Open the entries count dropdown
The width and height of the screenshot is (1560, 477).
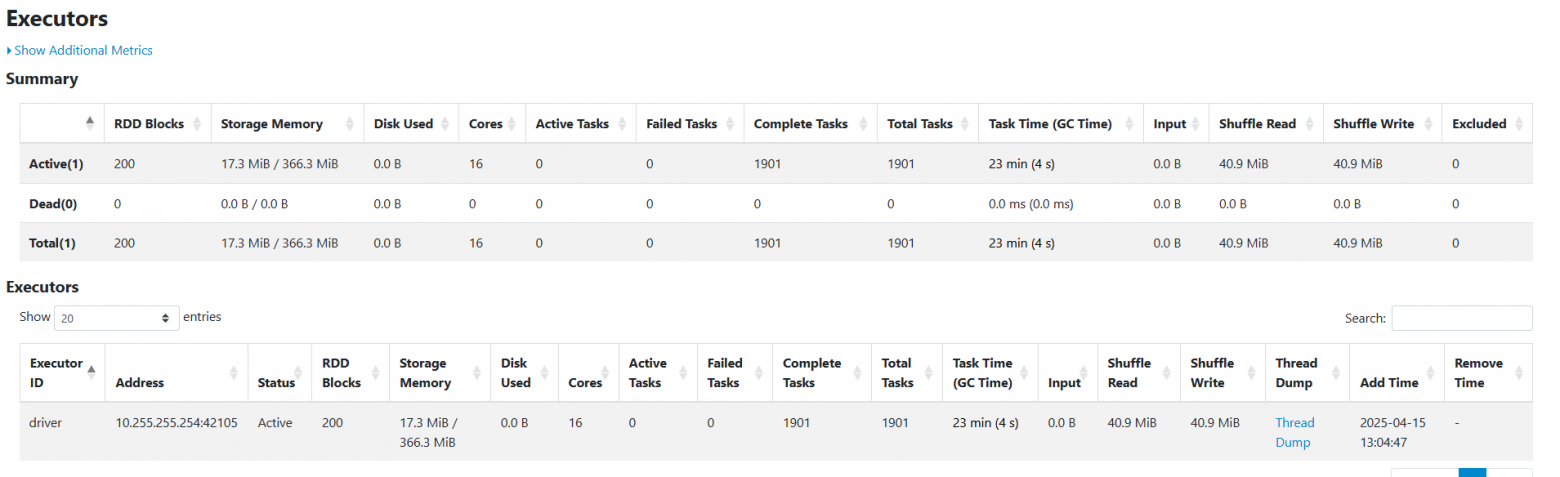point(116,318)
